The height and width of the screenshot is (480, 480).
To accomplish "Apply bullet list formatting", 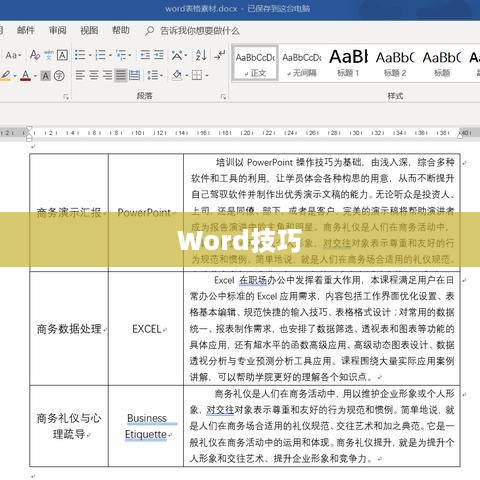I will pyautogui.click(x=79, y=55).
